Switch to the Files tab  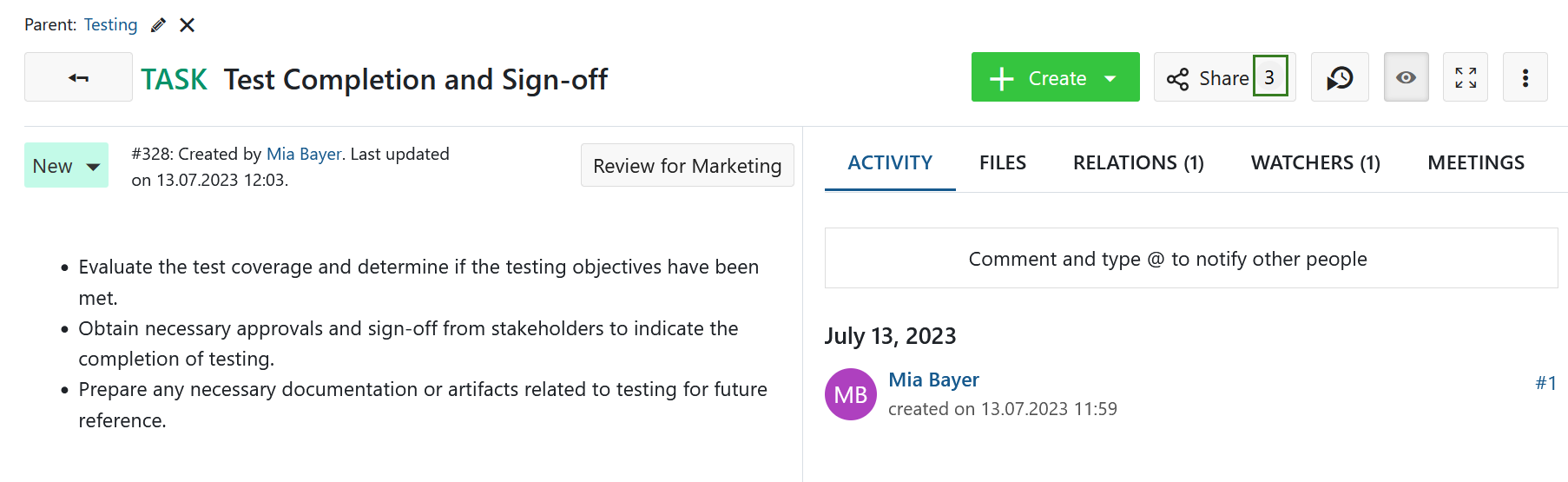(1002, 162)
